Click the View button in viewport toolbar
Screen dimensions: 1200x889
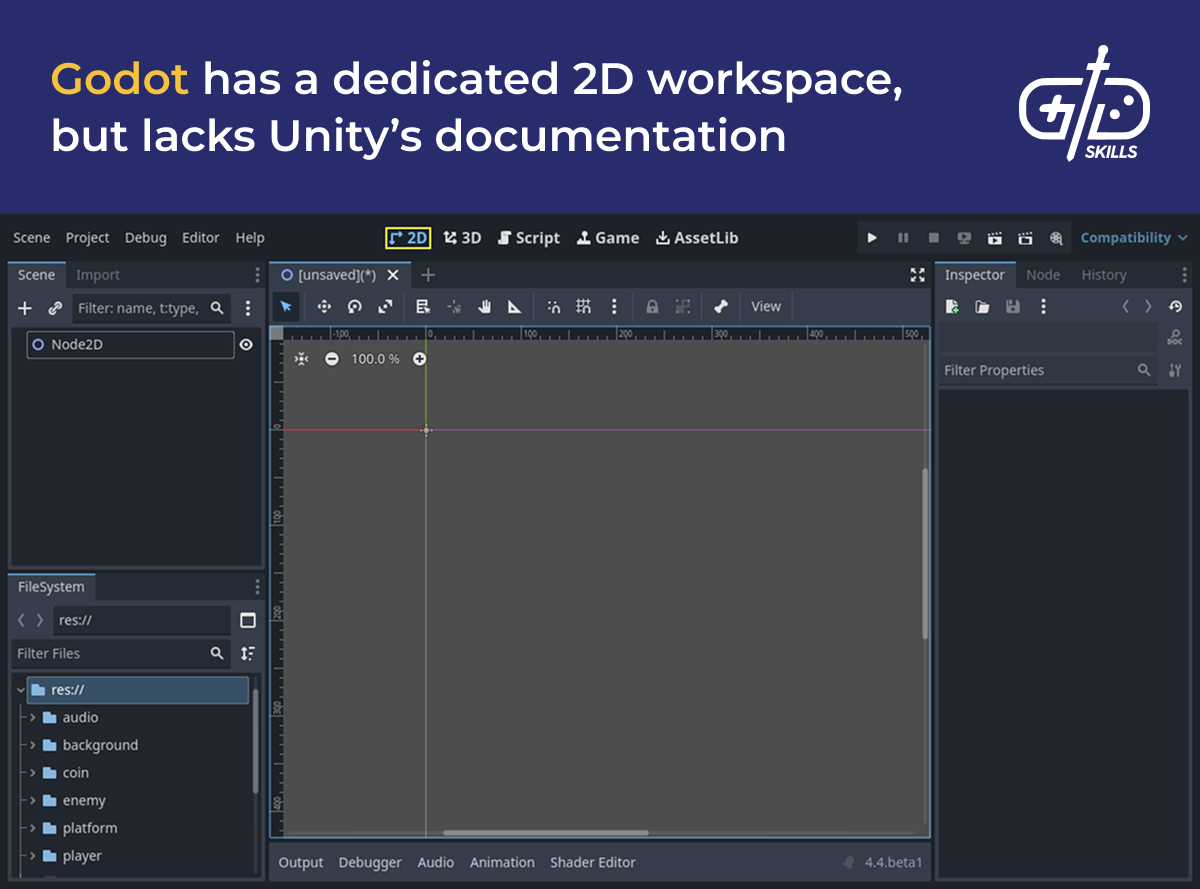coord(766,307)
